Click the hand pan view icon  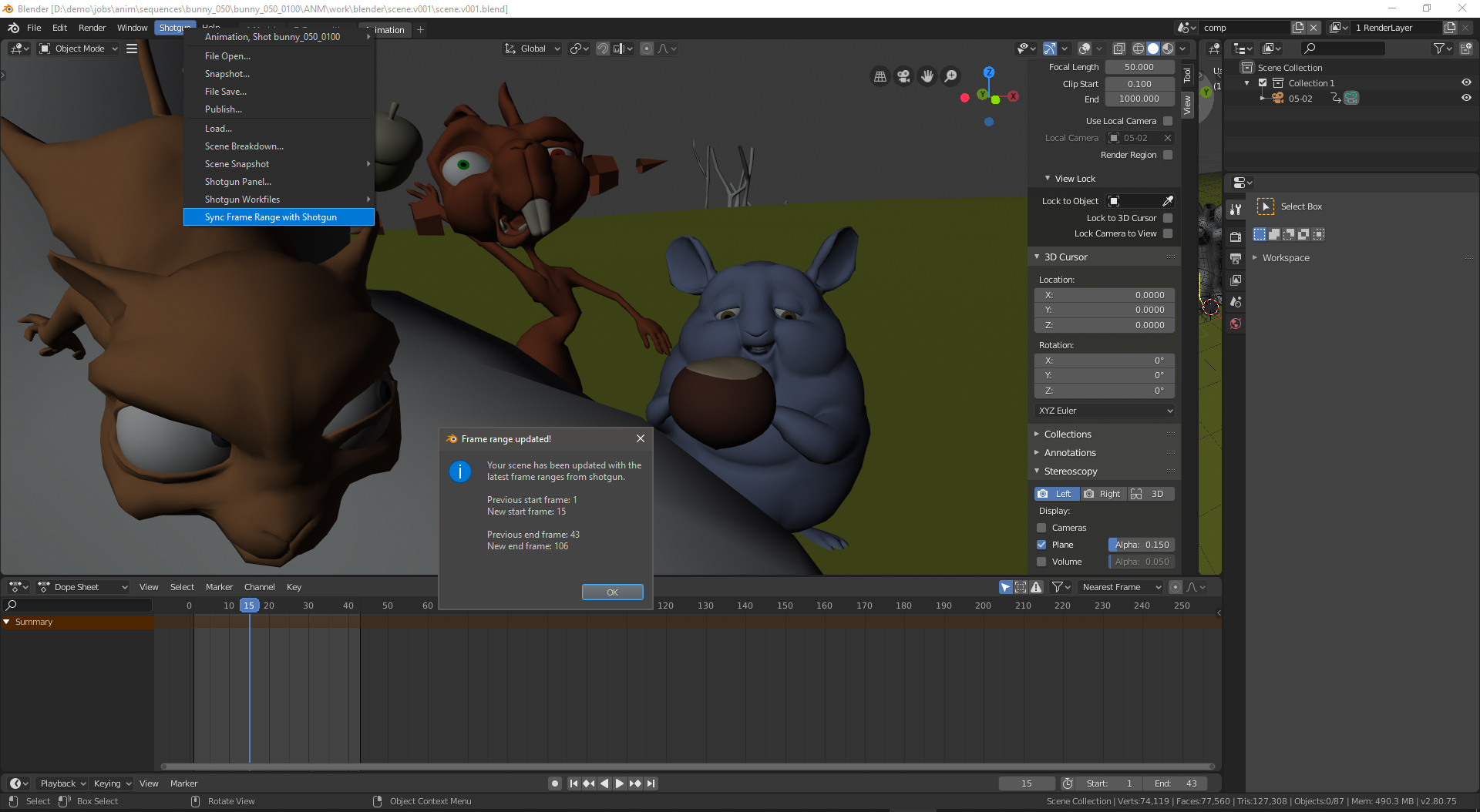pyautogui.click(x=927, y=76)
